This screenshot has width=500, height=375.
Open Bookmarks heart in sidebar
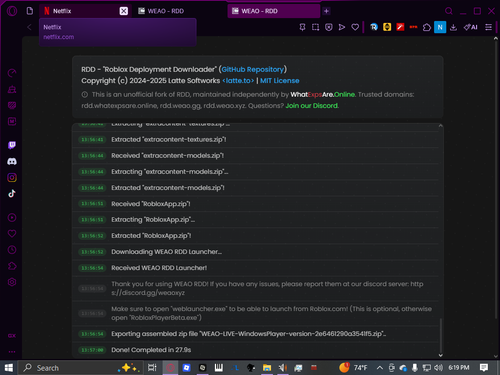pyautogui.click(x=12, y=234)
